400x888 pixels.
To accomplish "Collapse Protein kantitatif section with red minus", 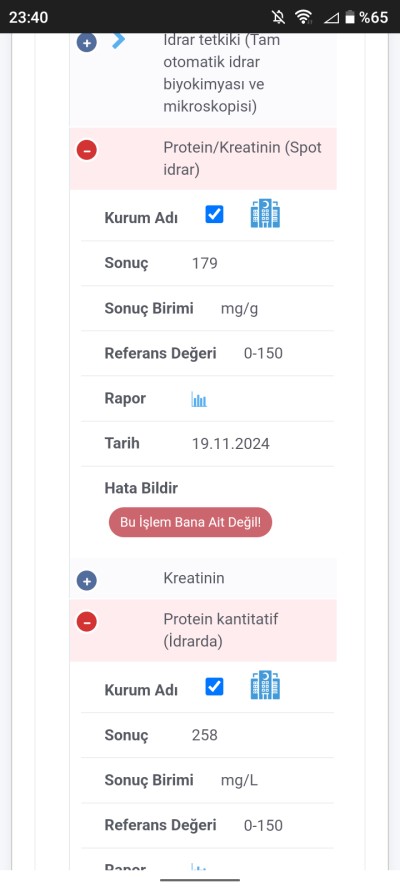I will click(x=87, y=622).
